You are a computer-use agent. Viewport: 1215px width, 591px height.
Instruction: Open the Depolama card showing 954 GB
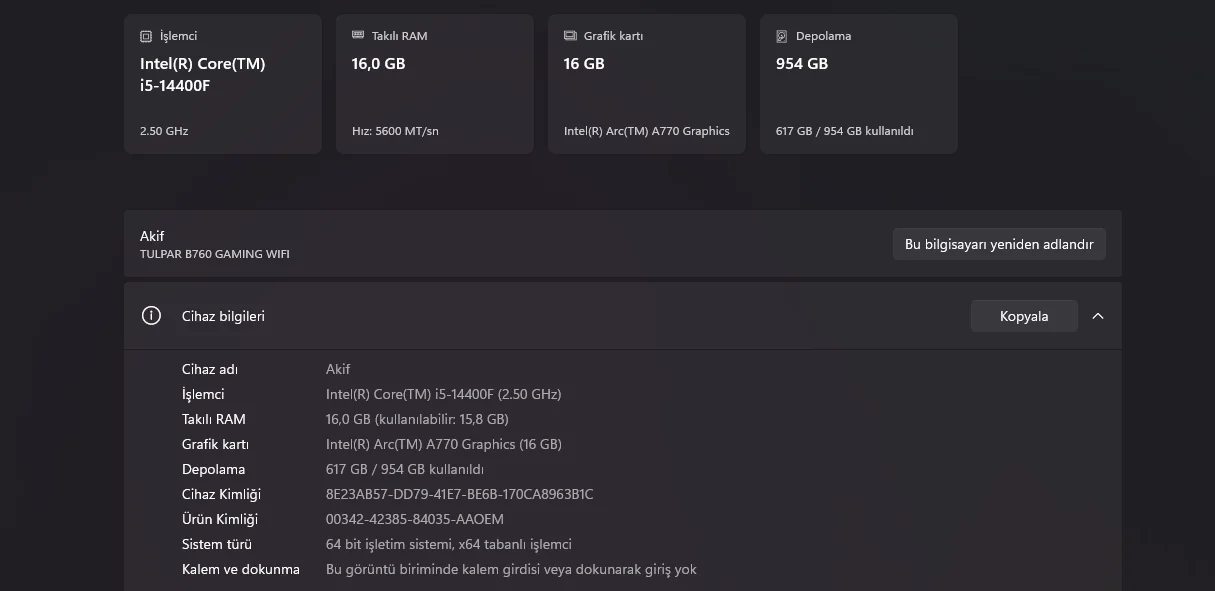pyautogui.click(x=859, y=84)
